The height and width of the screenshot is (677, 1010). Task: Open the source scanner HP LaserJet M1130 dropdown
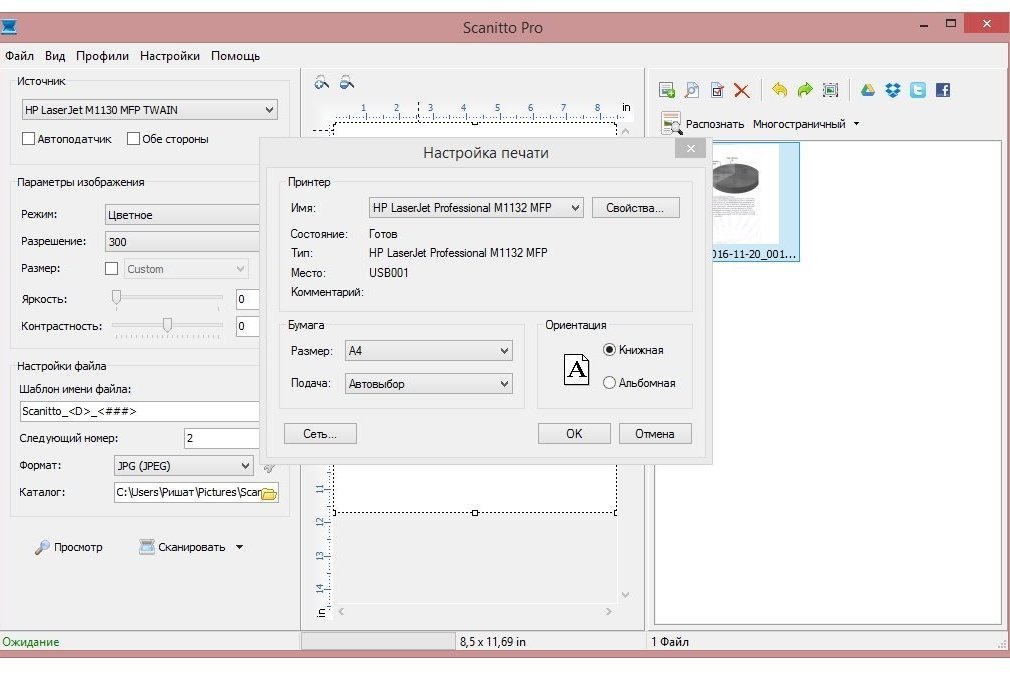coord(149,110)
